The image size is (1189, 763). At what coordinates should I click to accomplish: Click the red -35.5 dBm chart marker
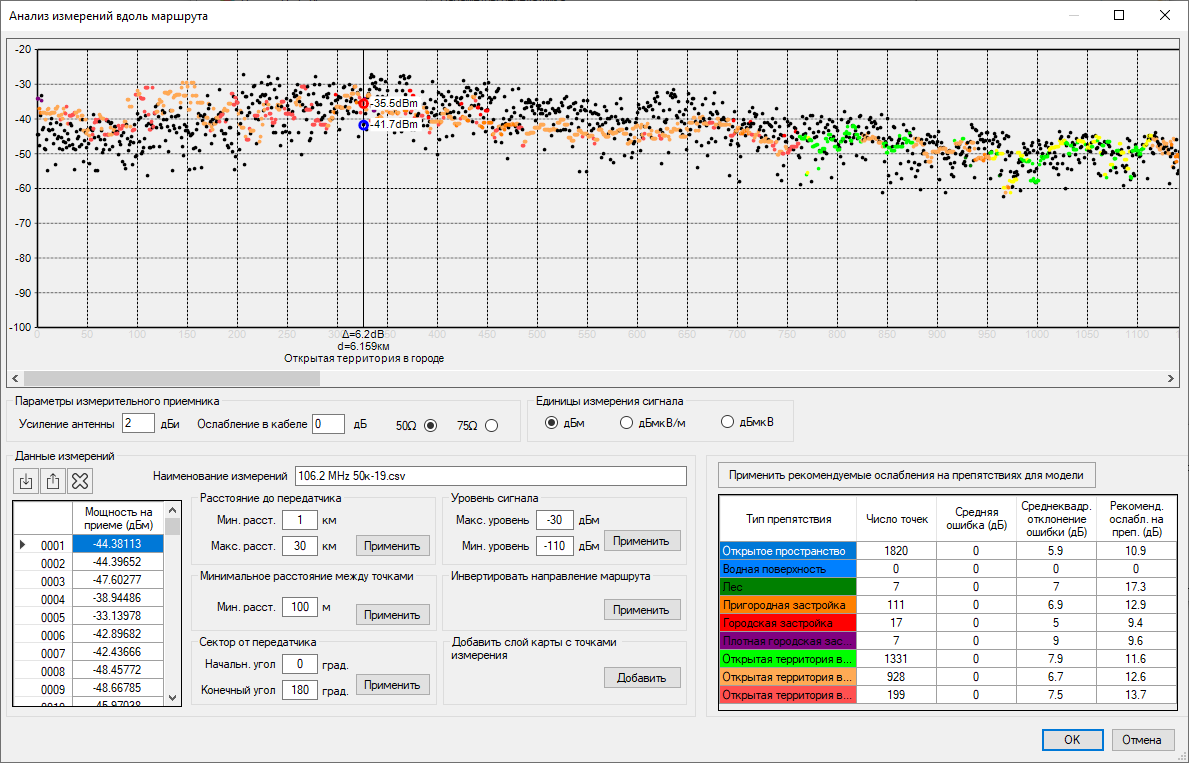pos(363,104)
